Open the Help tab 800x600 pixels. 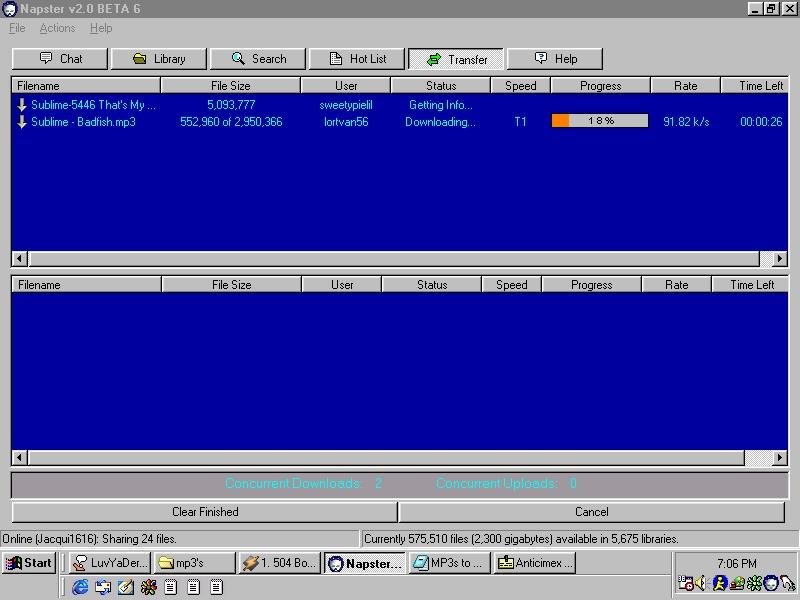click(555, 59)
